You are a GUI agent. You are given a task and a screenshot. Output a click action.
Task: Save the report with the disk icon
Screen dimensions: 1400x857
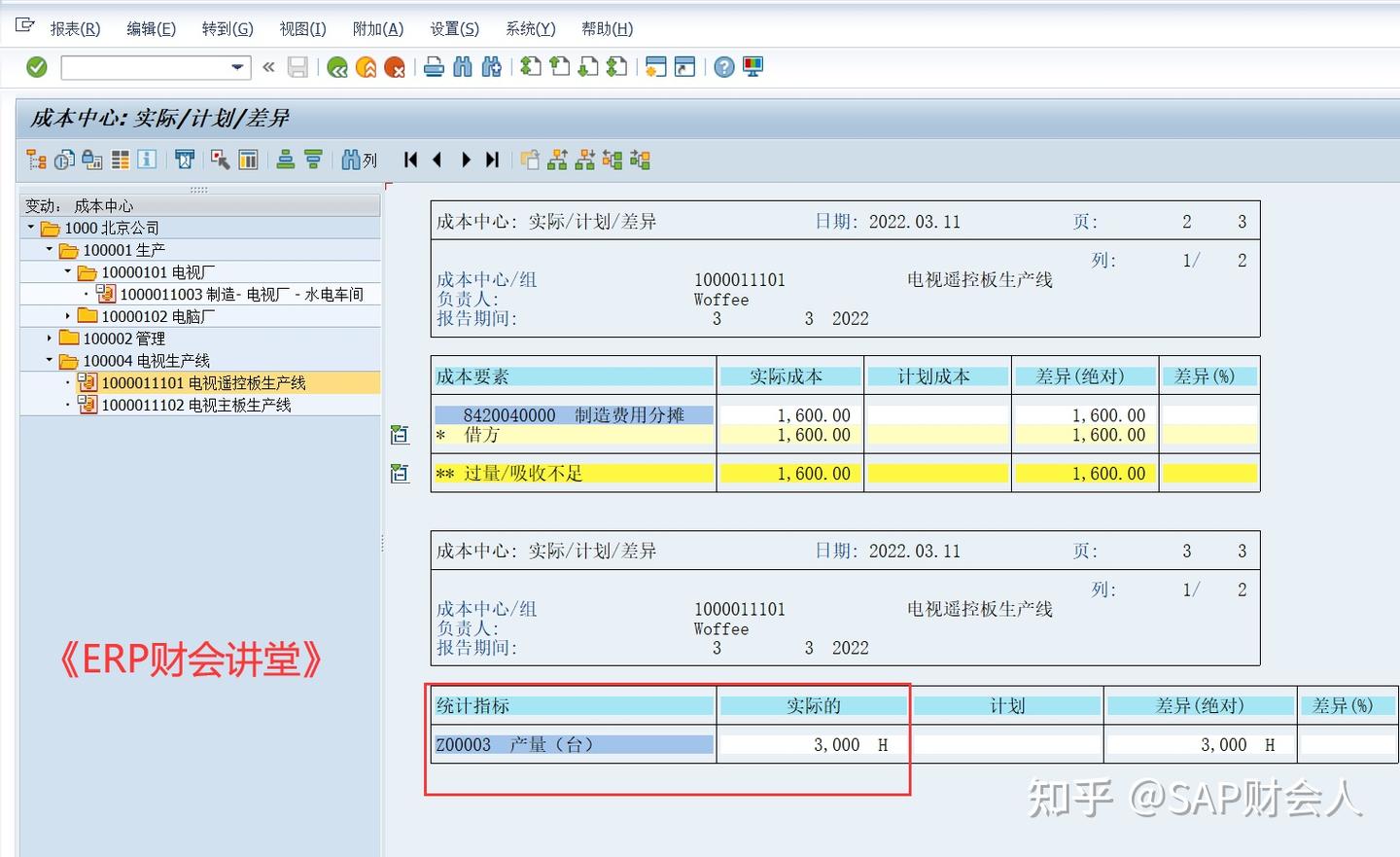pos(298,66)
